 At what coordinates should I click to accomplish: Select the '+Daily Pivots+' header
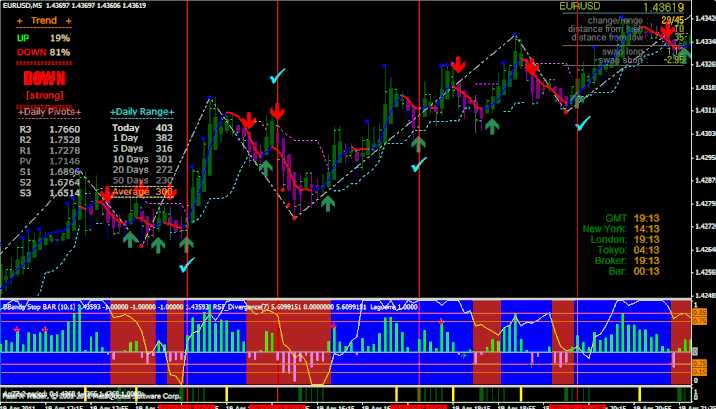click(x=50, y=111)
